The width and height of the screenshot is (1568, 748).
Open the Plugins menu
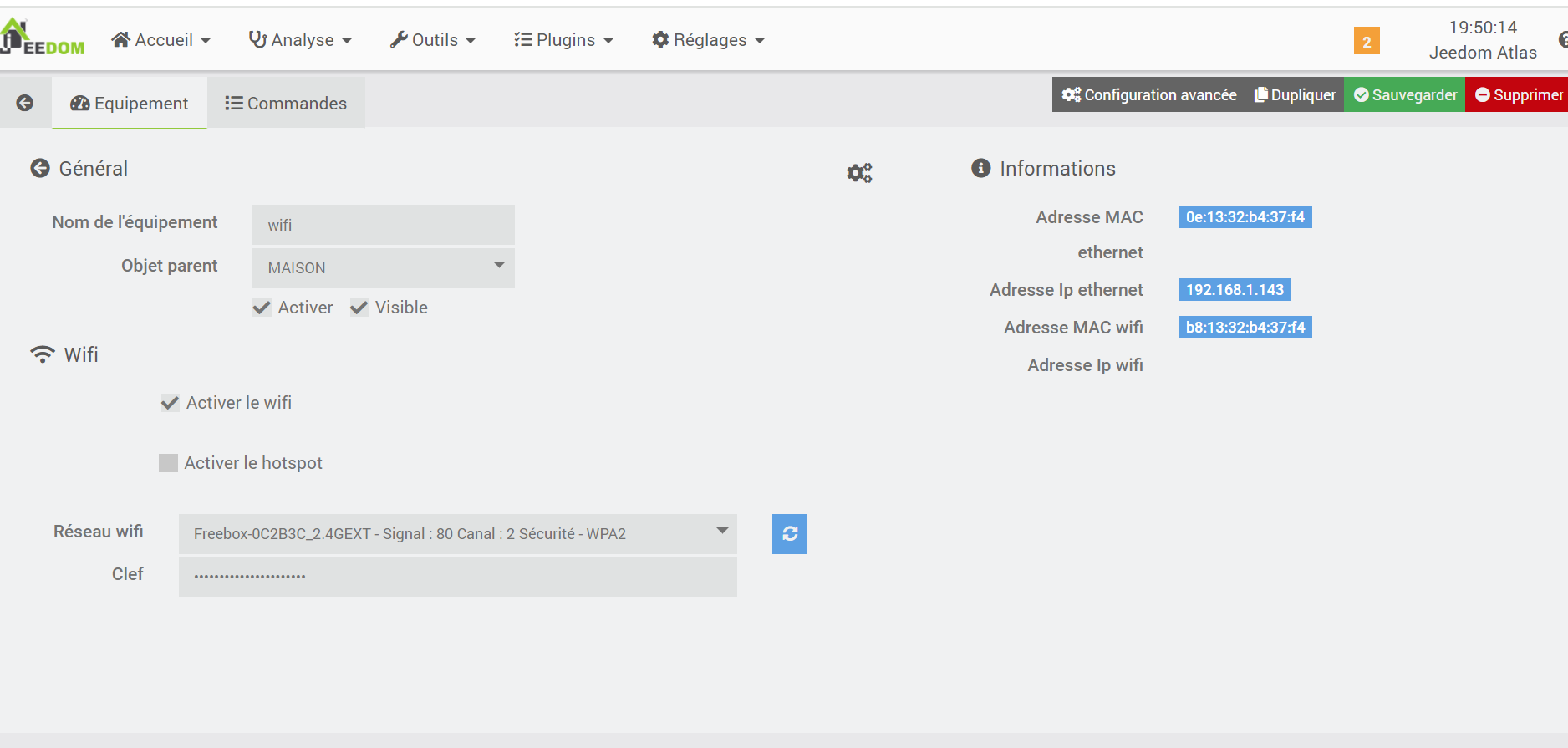pyautogui.click(x=564, y=40)
